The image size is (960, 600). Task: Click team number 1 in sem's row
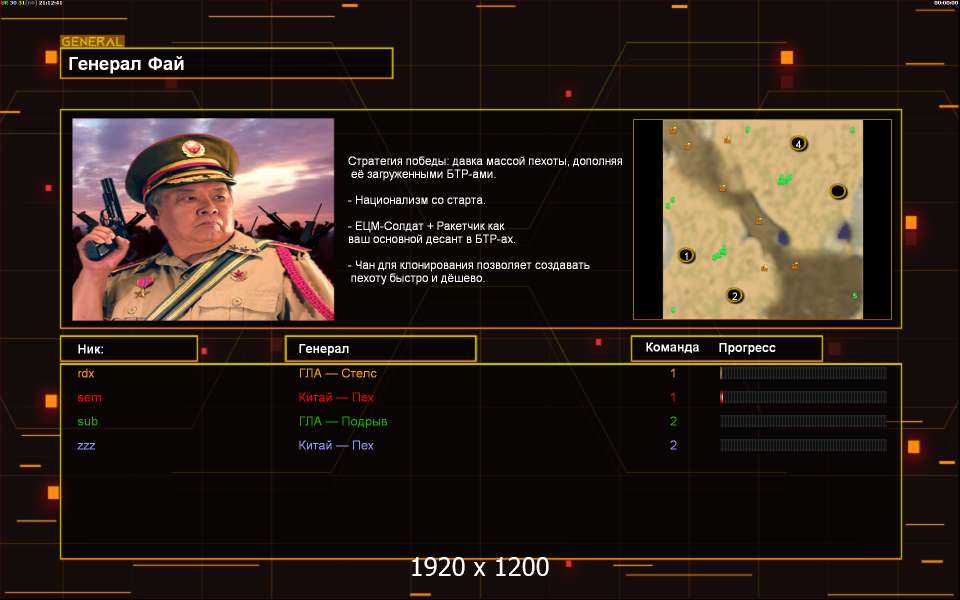click(x=673, y=397)
